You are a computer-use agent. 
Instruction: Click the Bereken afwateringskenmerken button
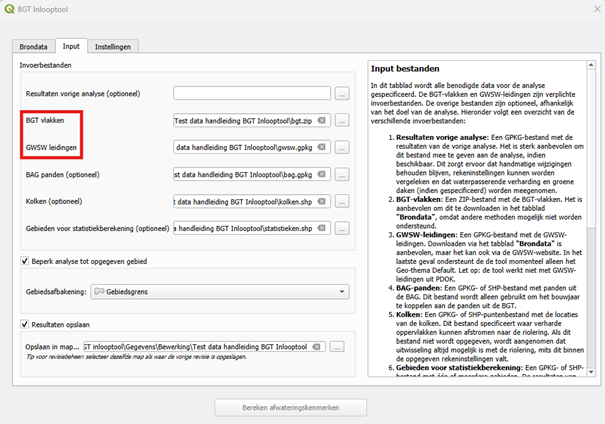[290, 407]
